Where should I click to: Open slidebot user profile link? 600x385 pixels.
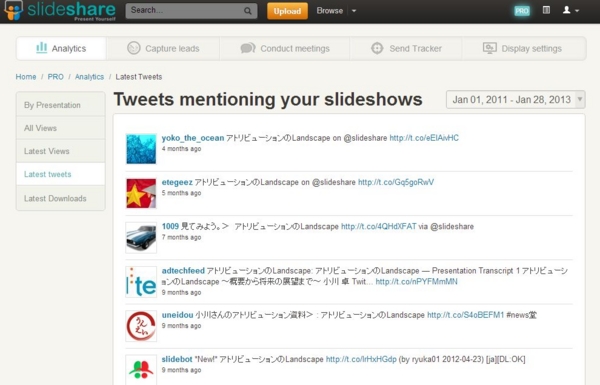177,359
